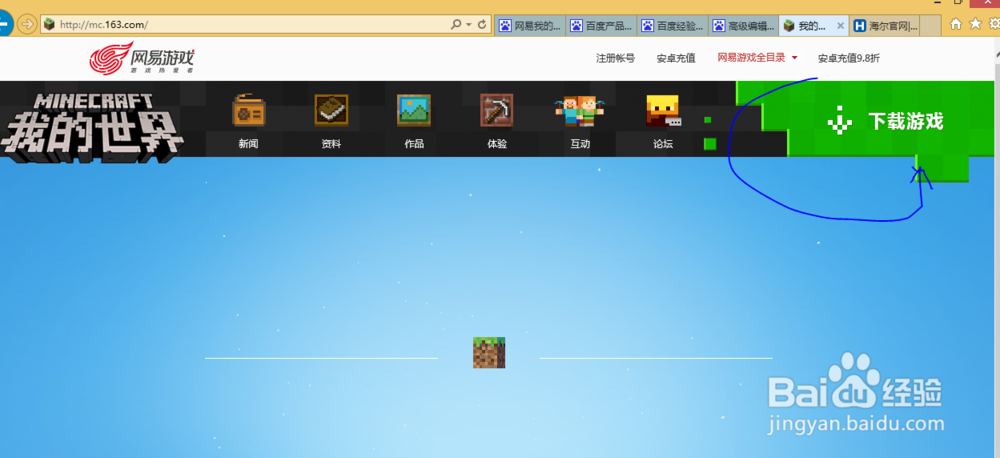Screen dimensions: 1000x458
Task: Click the site favicon in address bar
Action: [x=49, y=25]
